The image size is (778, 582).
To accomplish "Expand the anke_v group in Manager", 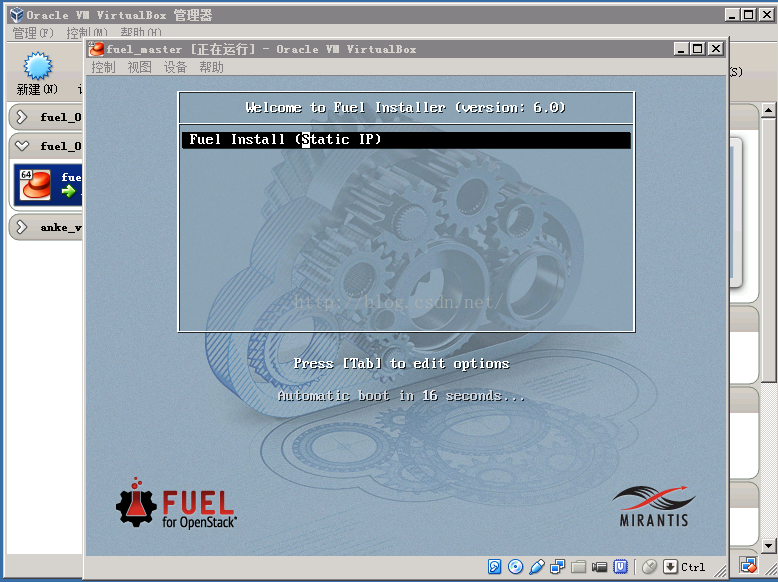I will coord(21,227).
